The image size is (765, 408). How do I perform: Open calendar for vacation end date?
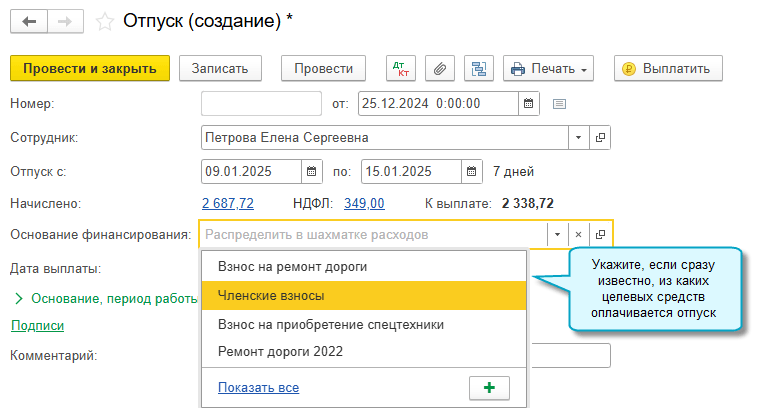(x=470, y=170)
